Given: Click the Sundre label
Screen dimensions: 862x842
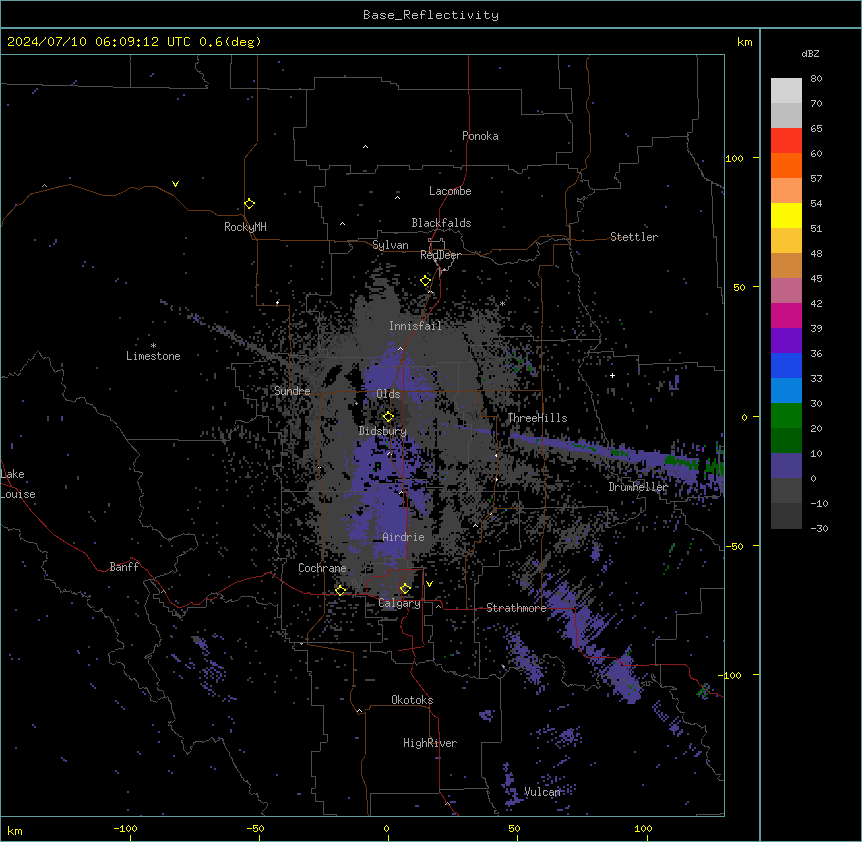Looking at the screenshot, I should [292, 391].
